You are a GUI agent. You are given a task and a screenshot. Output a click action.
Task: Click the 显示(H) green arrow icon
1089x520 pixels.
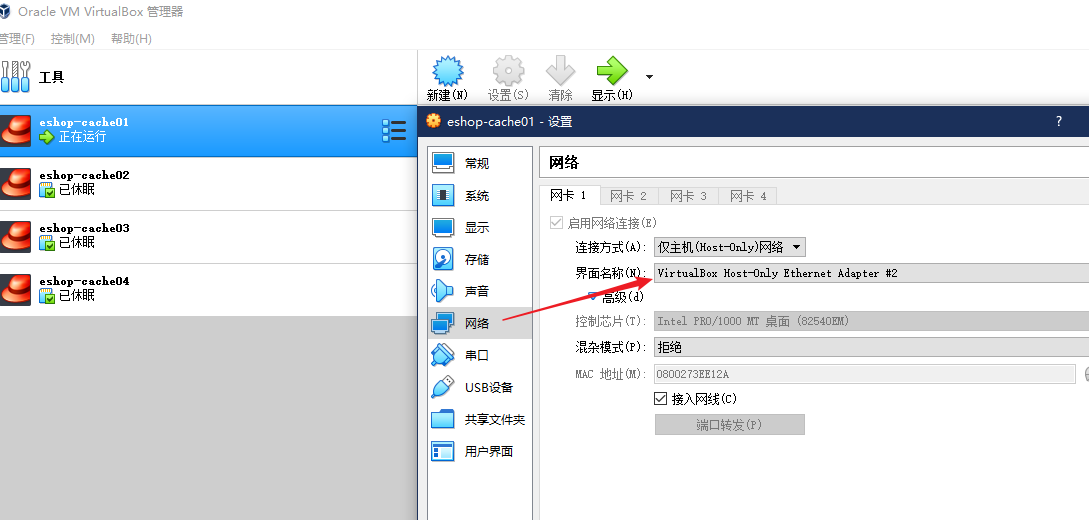pyautogui.click(x=612, y=72)
